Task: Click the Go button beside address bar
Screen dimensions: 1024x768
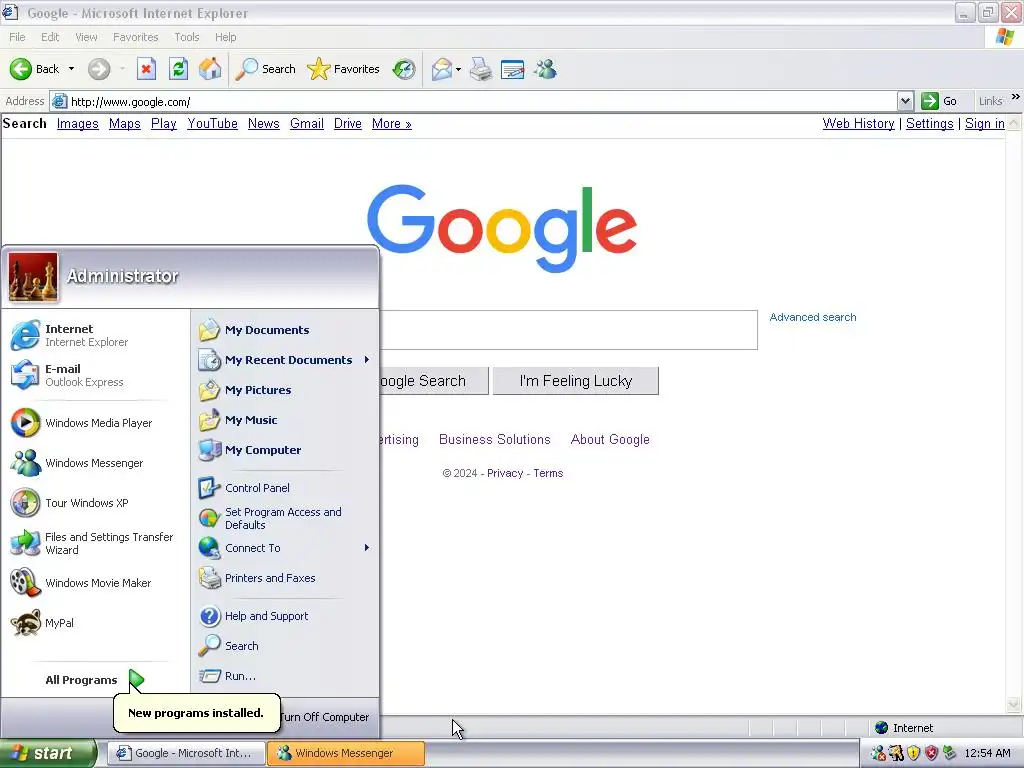Action: point(939,101)
